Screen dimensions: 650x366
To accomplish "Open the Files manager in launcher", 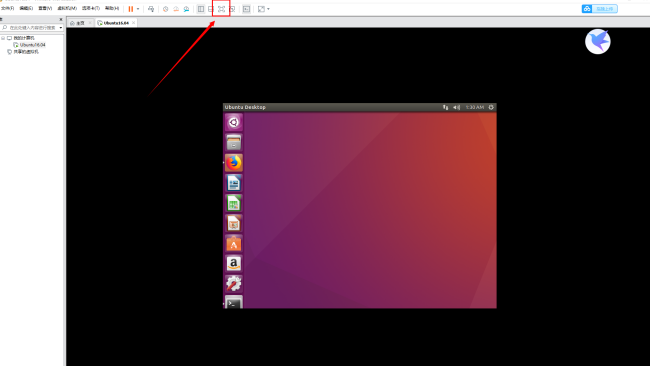I will point(234,143).
